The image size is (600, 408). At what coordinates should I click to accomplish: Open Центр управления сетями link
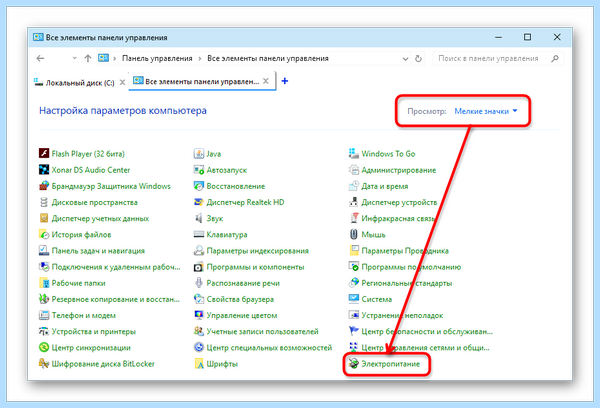425,348
